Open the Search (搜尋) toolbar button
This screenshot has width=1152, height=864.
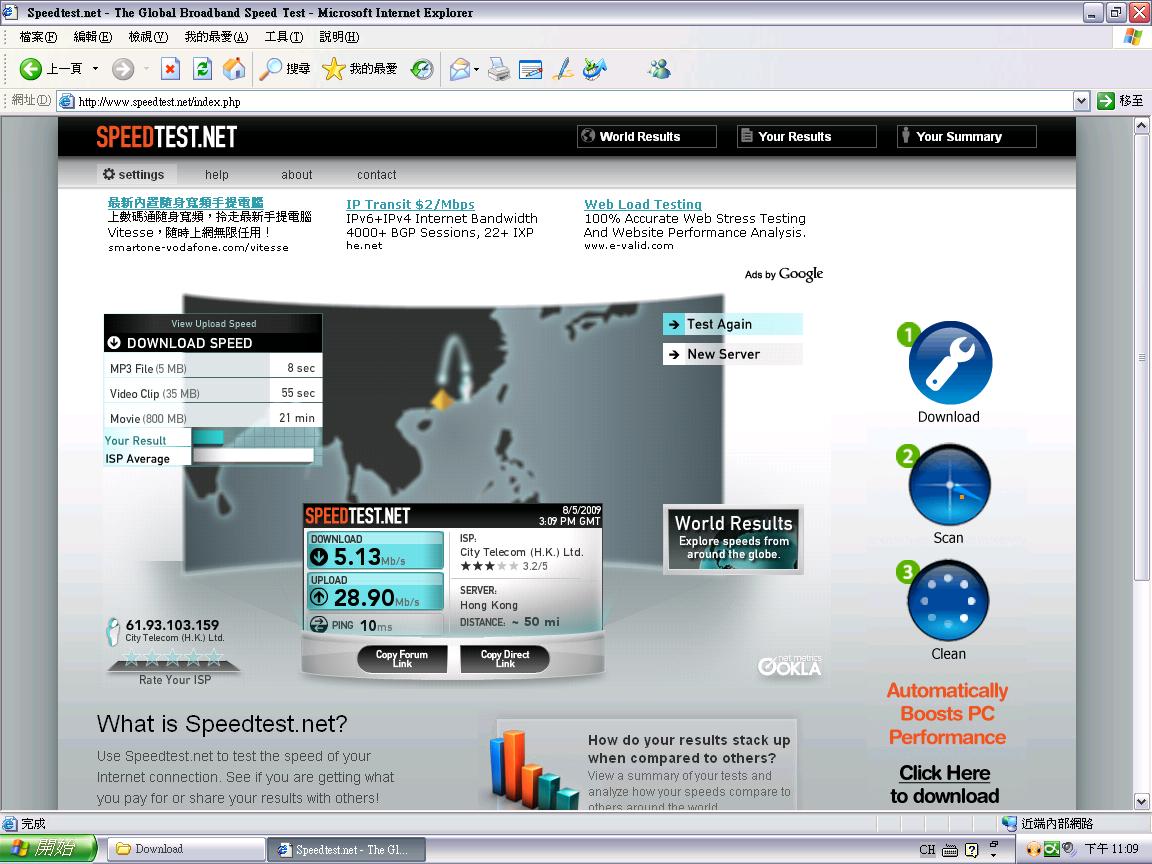coord(285,69)
